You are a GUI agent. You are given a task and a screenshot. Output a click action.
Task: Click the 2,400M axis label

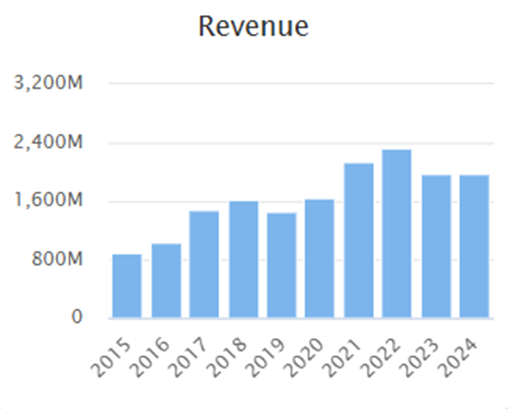click(48, 142)
